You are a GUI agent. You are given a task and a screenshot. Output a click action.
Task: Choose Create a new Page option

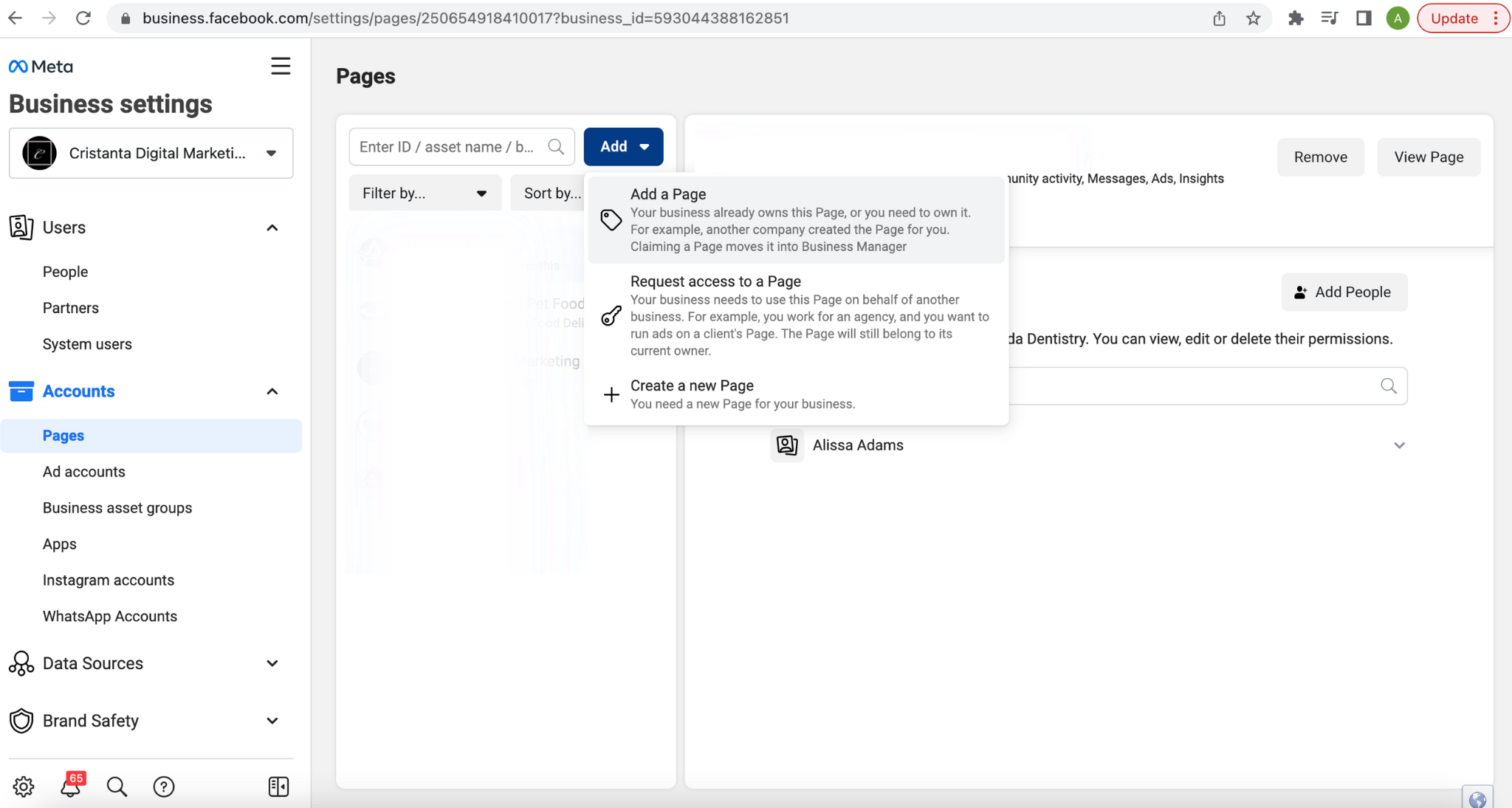(796, 394)
